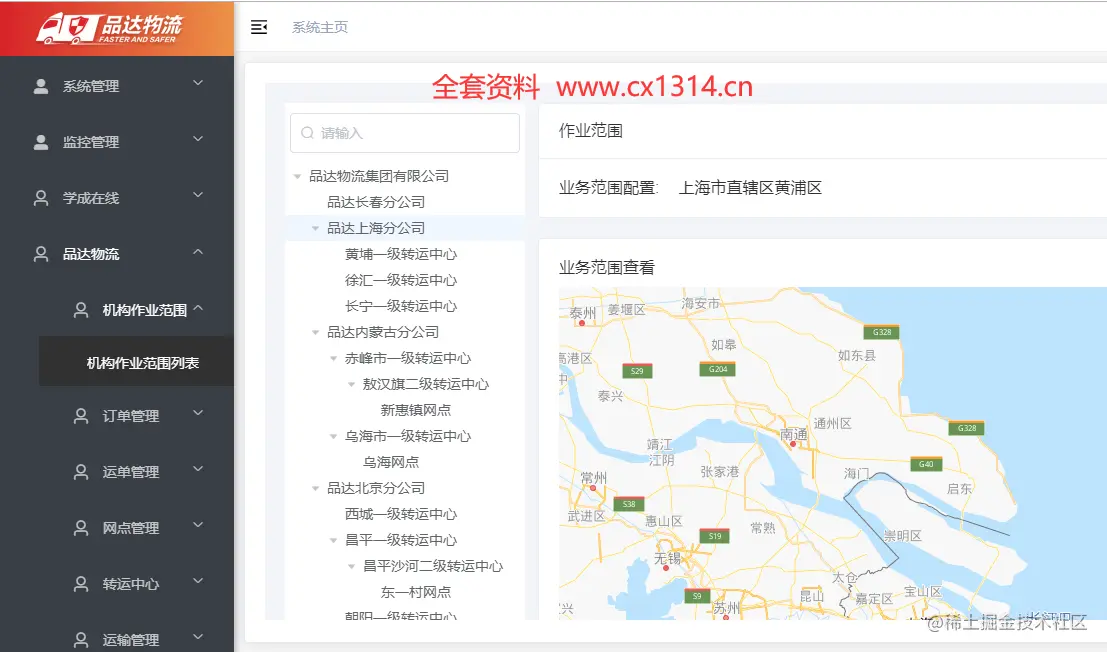The width and height of the screenshot is (1107, 652).
Task: Expand the 系统管理 menu chevron
Action: [198, 83]
